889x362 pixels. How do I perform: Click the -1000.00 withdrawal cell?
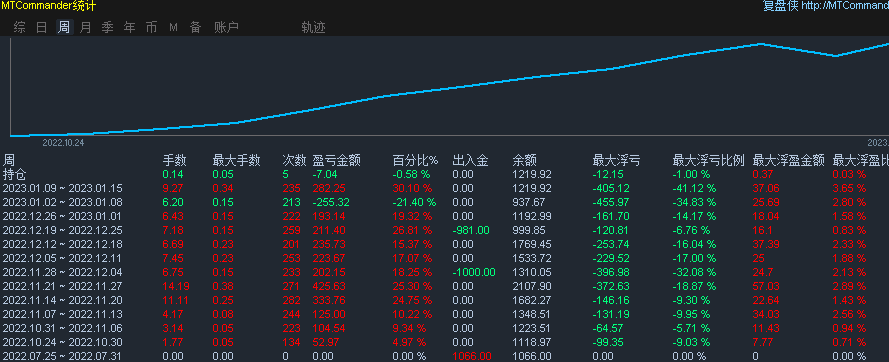(474, 272)
